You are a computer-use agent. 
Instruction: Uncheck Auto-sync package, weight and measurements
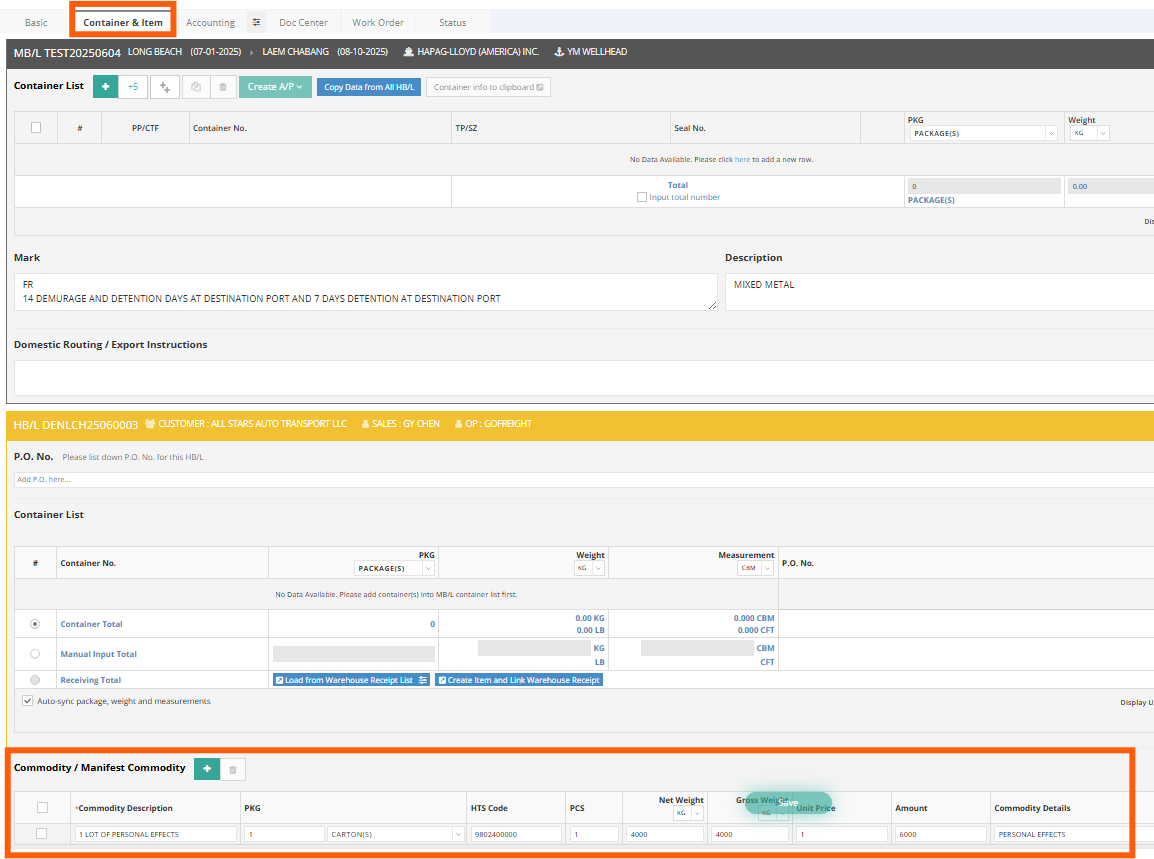pos(28,700)
